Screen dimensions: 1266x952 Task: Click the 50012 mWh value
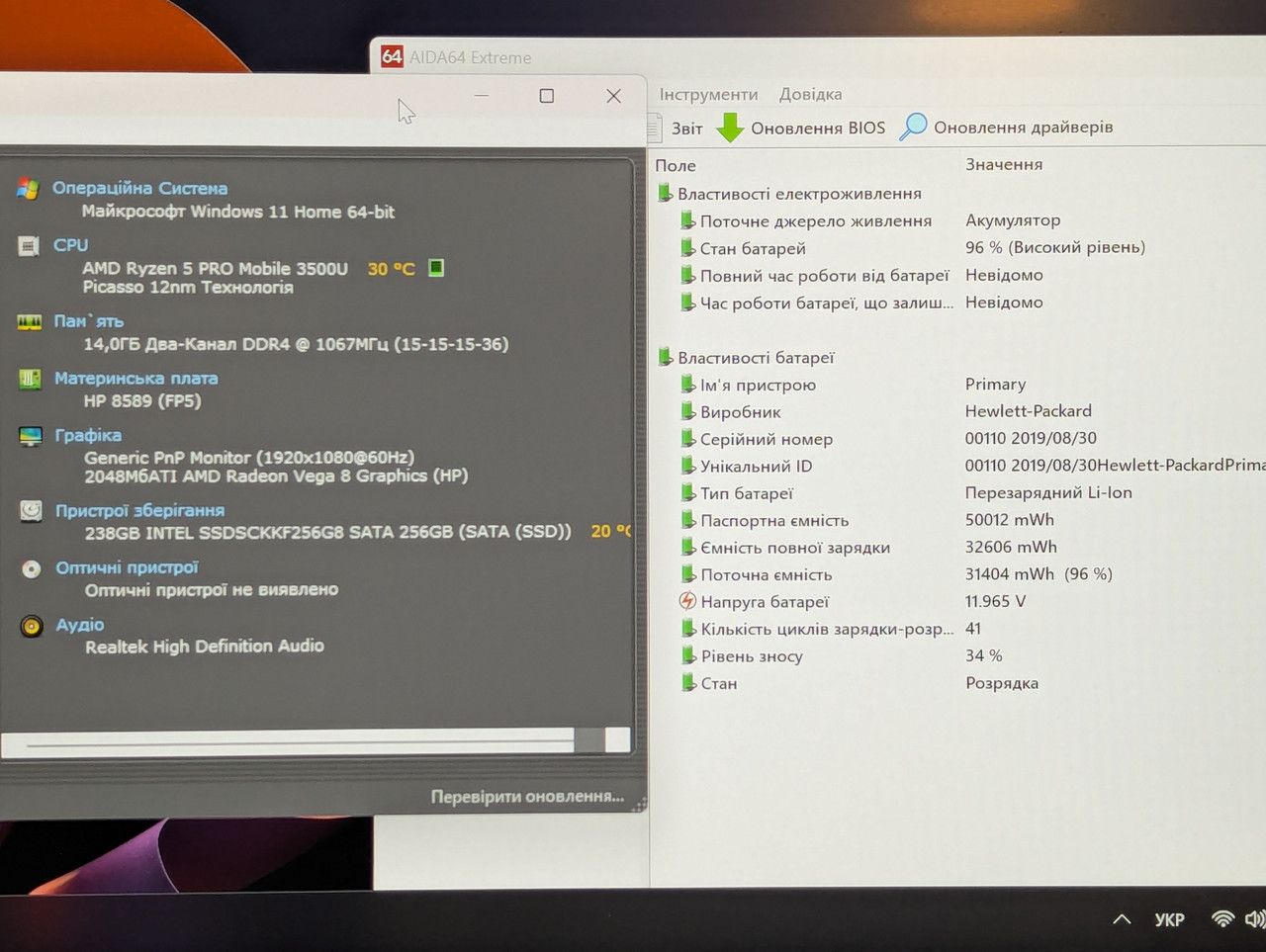click(1010, 520)
